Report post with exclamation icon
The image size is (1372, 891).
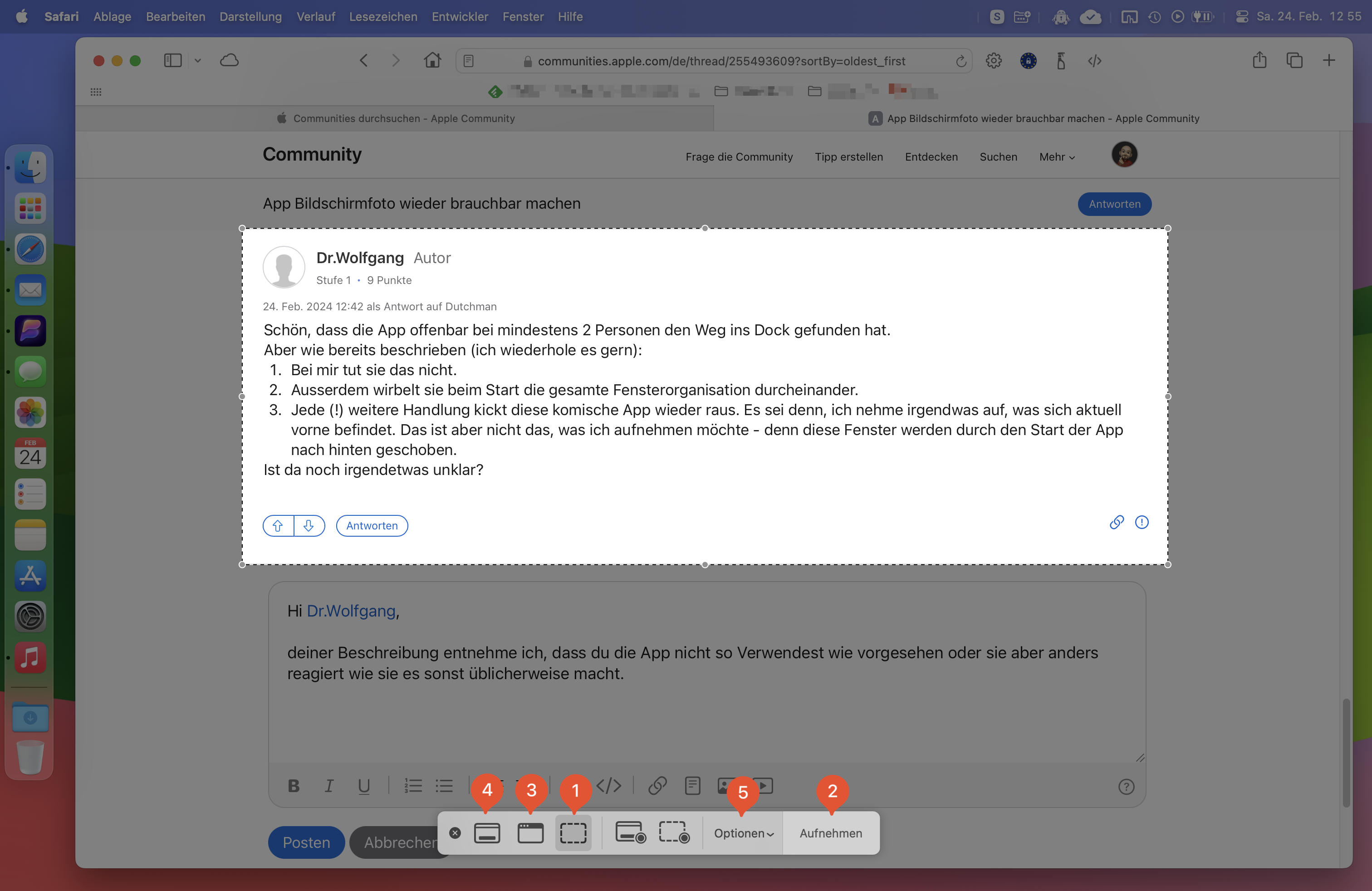(x=1142, y=522)
